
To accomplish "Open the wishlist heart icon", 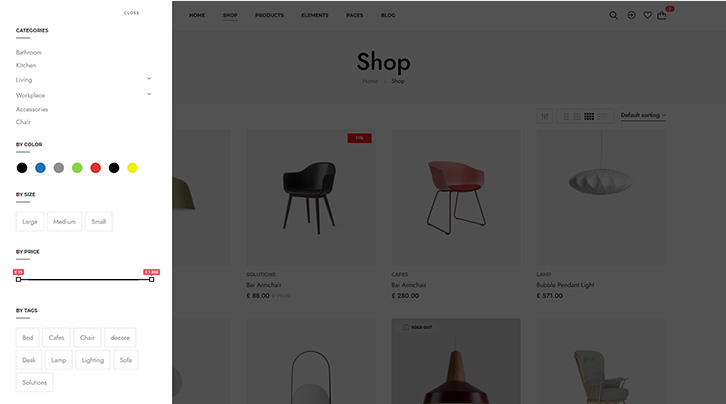I will coord(647,15).
